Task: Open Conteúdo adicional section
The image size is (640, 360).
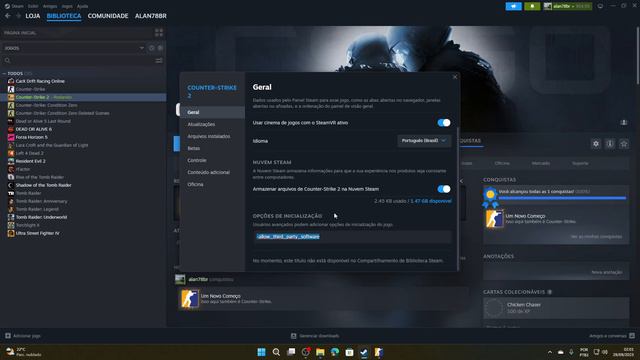Action: 208,172
